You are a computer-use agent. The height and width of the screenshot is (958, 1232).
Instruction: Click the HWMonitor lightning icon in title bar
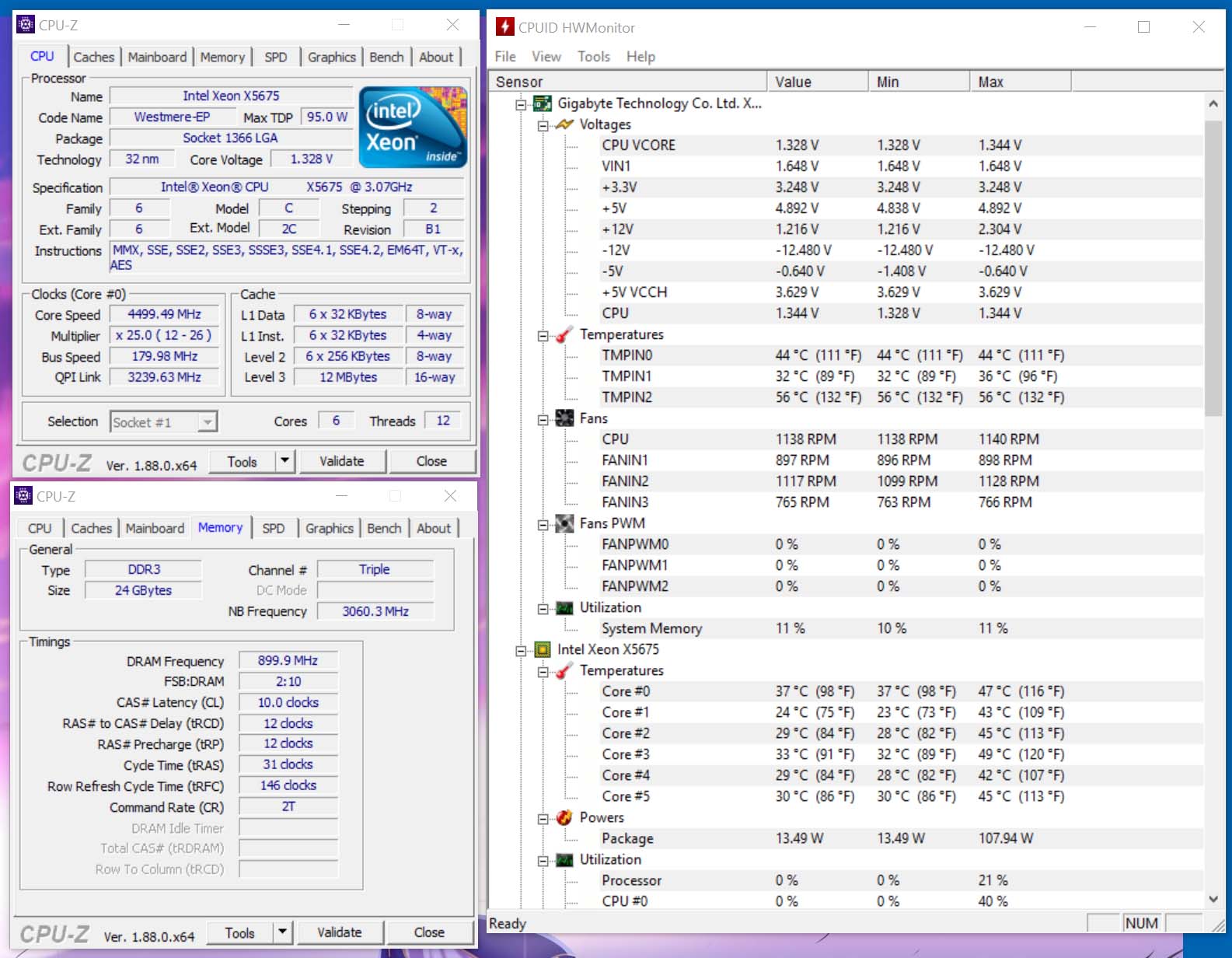505,27
